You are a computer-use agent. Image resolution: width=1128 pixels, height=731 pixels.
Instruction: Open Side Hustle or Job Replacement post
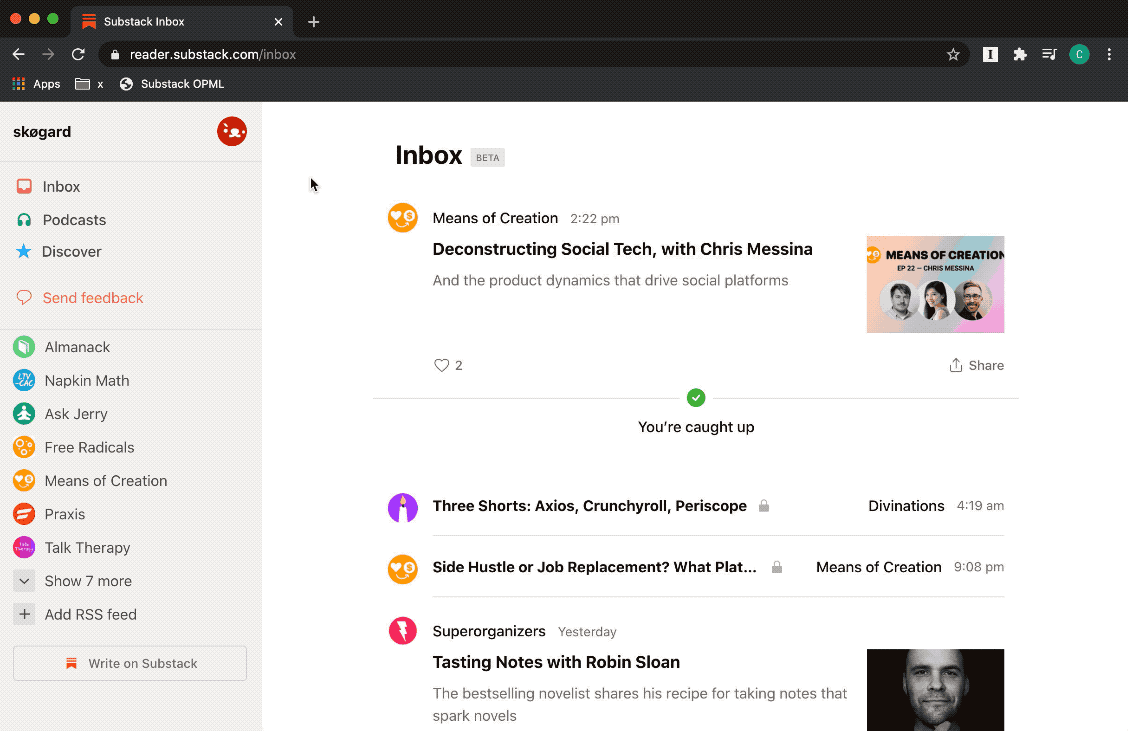pyautogui.click(x=594, y=567)
